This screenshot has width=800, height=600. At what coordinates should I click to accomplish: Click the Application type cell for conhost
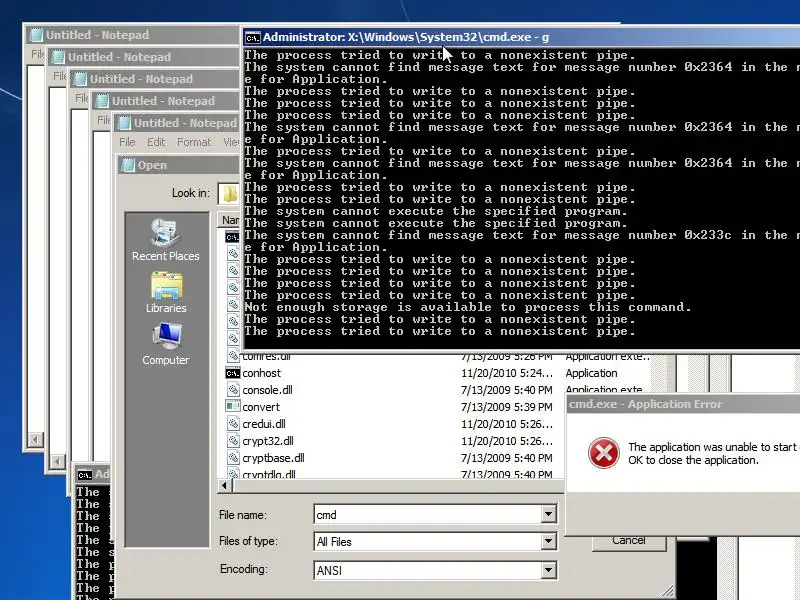pos(591,373)
